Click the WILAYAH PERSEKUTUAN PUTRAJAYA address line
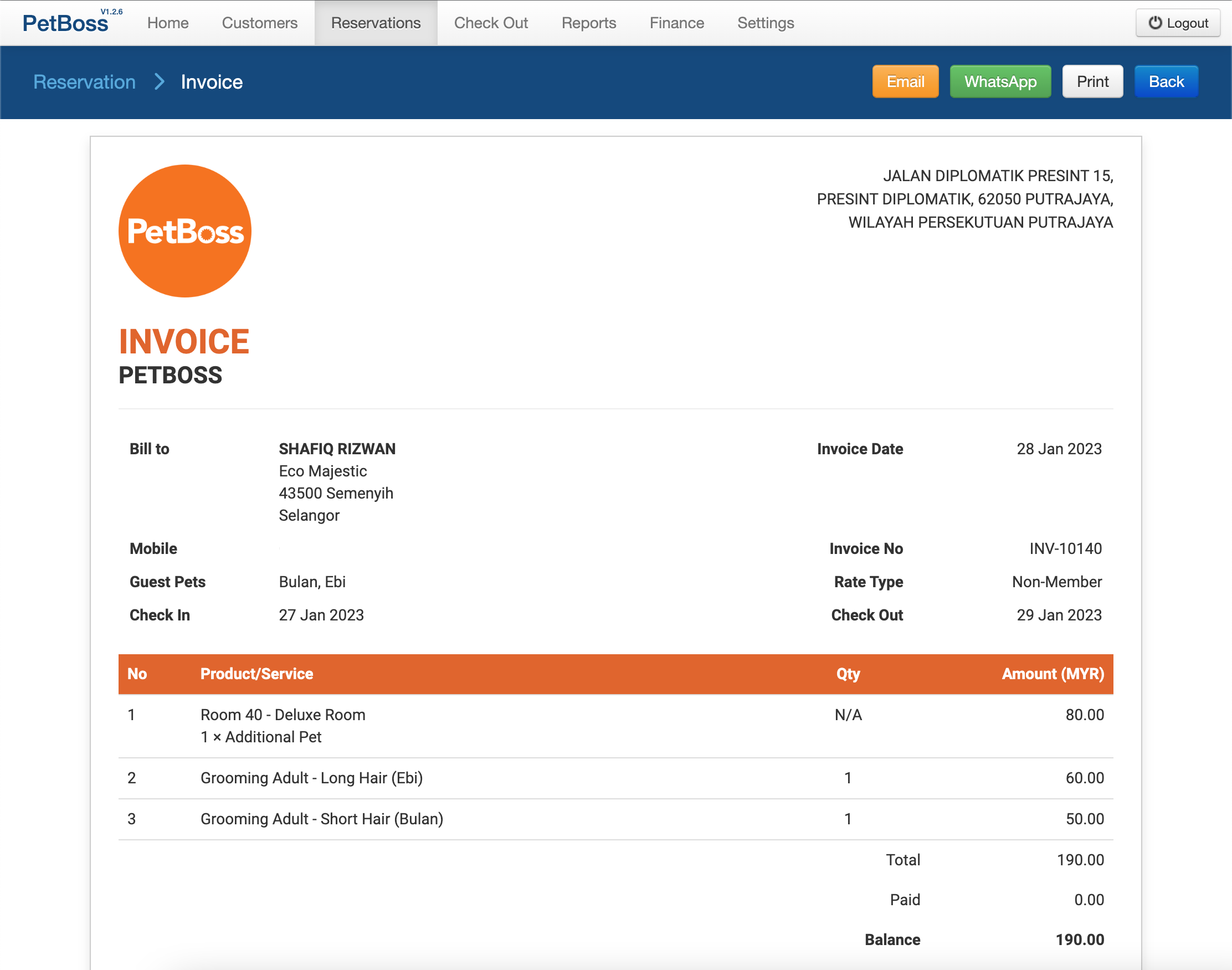This screenshot has height=970, width=1232. tap(981, 222)
